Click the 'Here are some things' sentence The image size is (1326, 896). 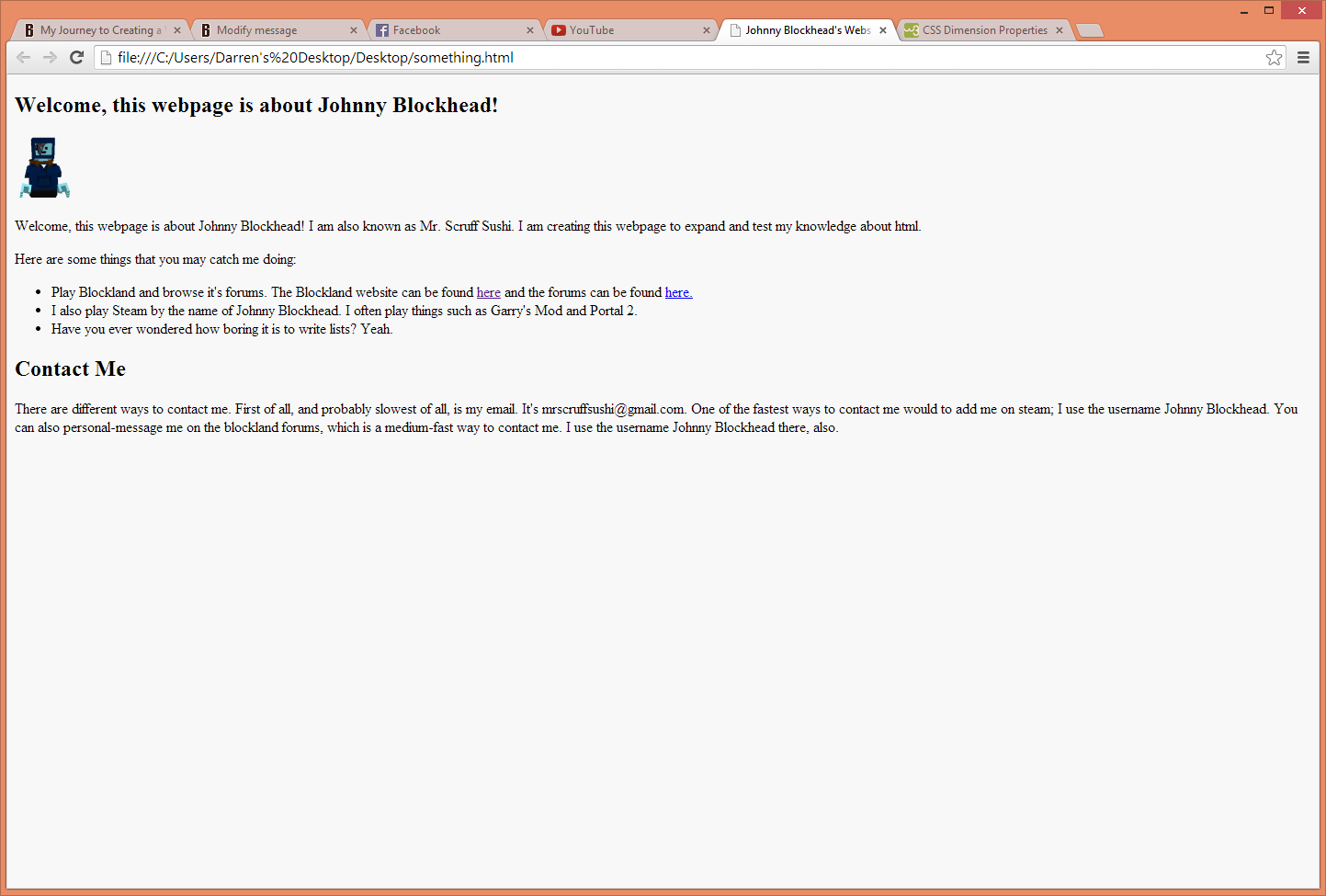tap(155, 259)
